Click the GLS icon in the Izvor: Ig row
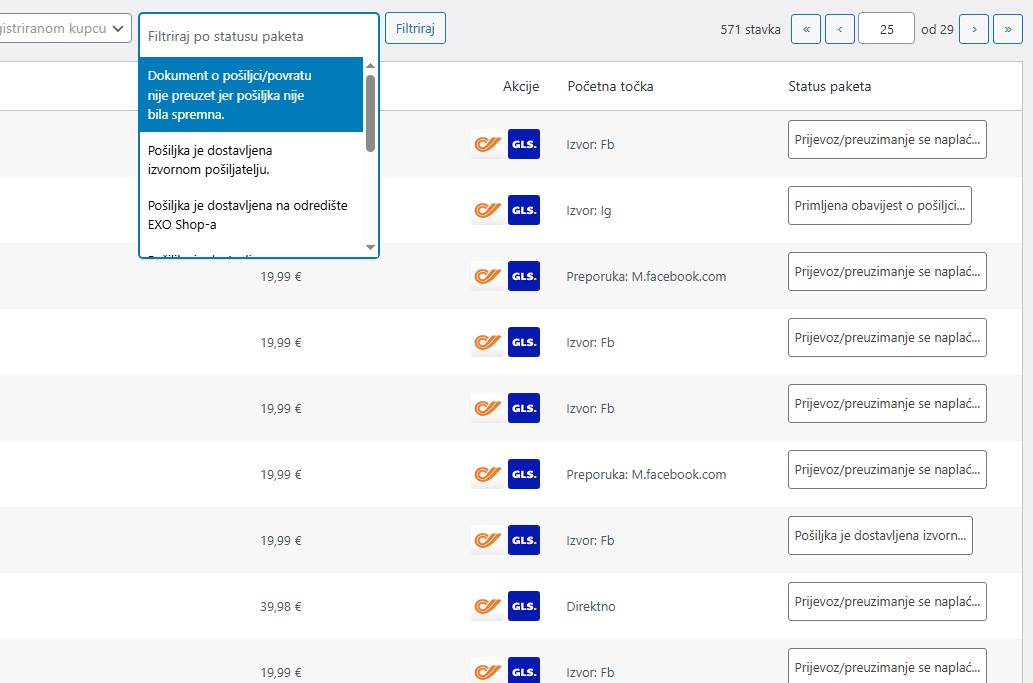Screen dimensions: 1033x683 click(523, 210)
